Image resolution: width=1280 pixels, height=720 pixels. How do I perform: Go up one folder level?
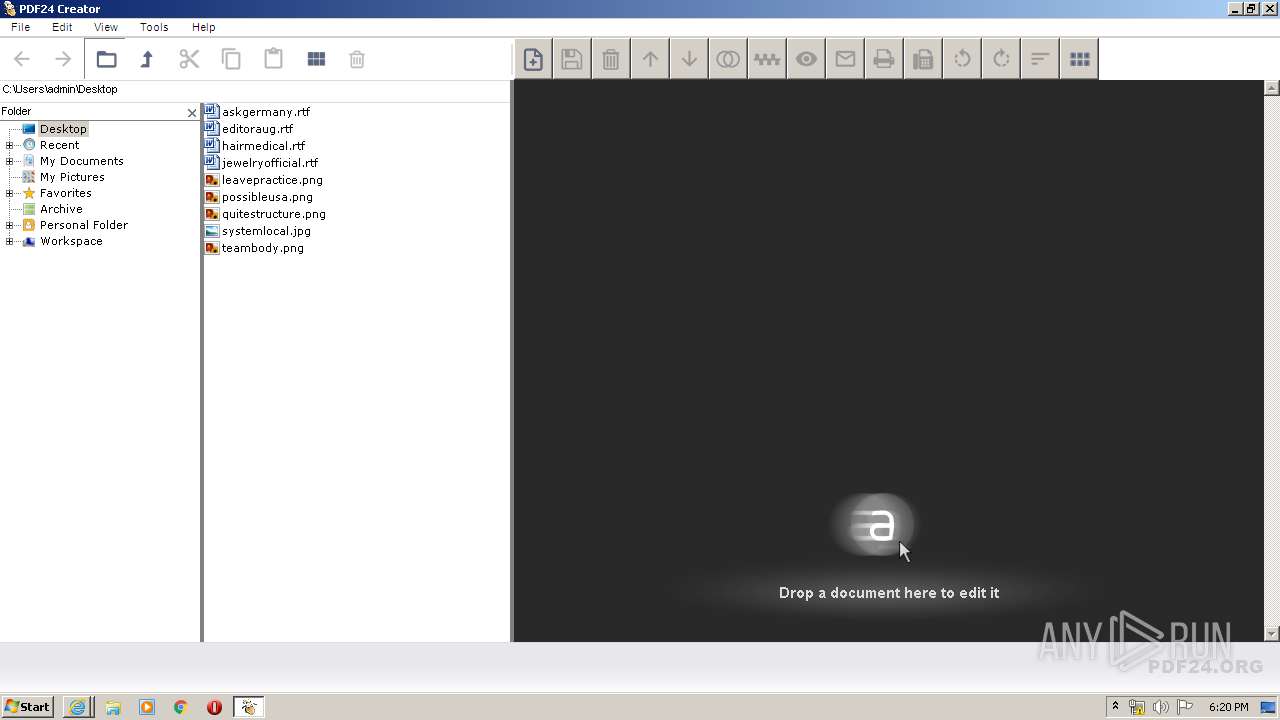tap(147, 59)
